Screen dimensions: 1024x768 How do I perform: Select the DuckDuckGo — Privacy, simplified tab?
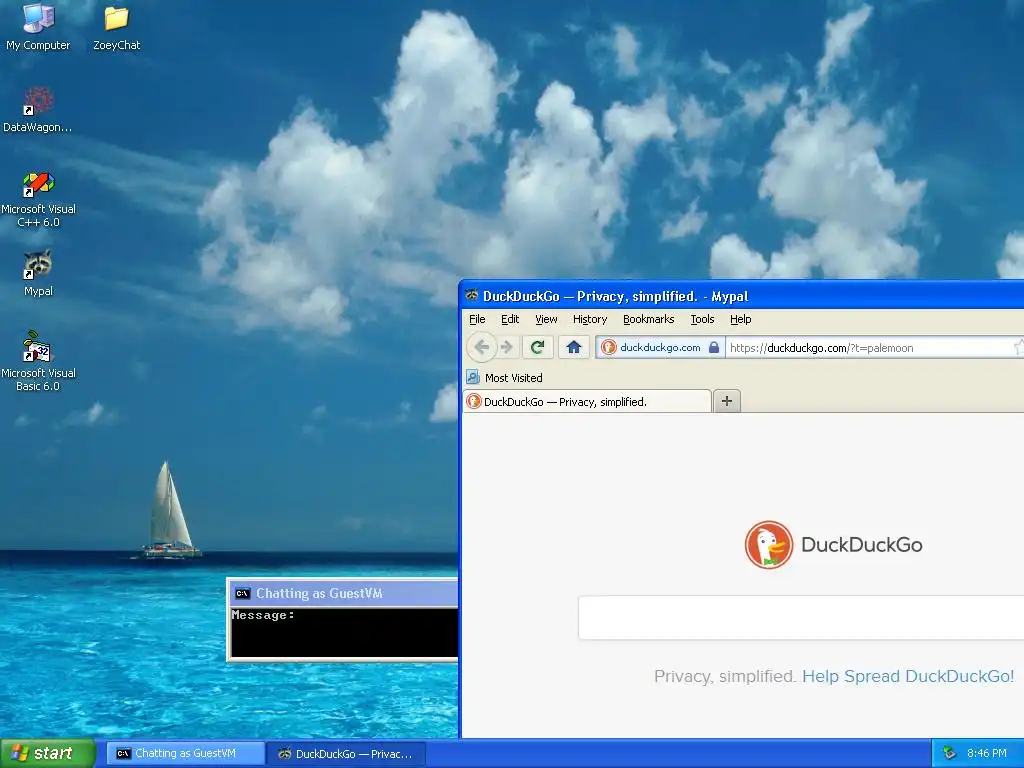[587, 401]
